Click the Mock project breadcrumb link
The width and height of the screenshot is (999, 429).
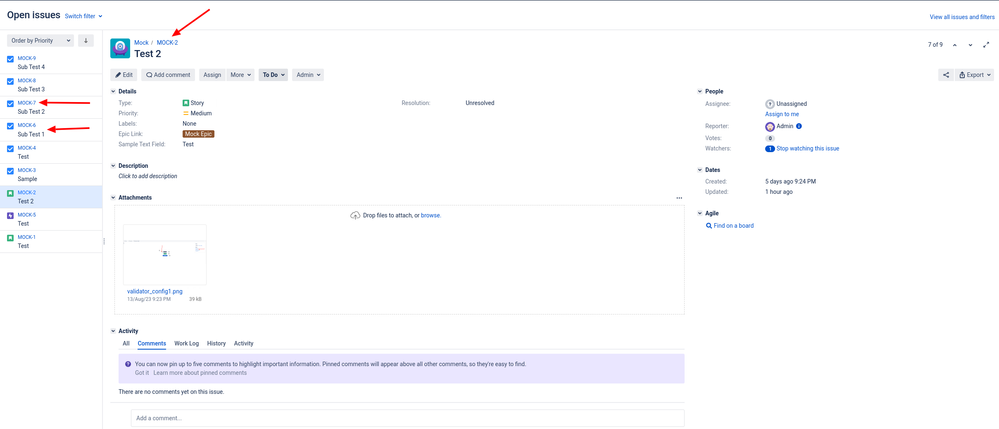click(x=141, y=43)
